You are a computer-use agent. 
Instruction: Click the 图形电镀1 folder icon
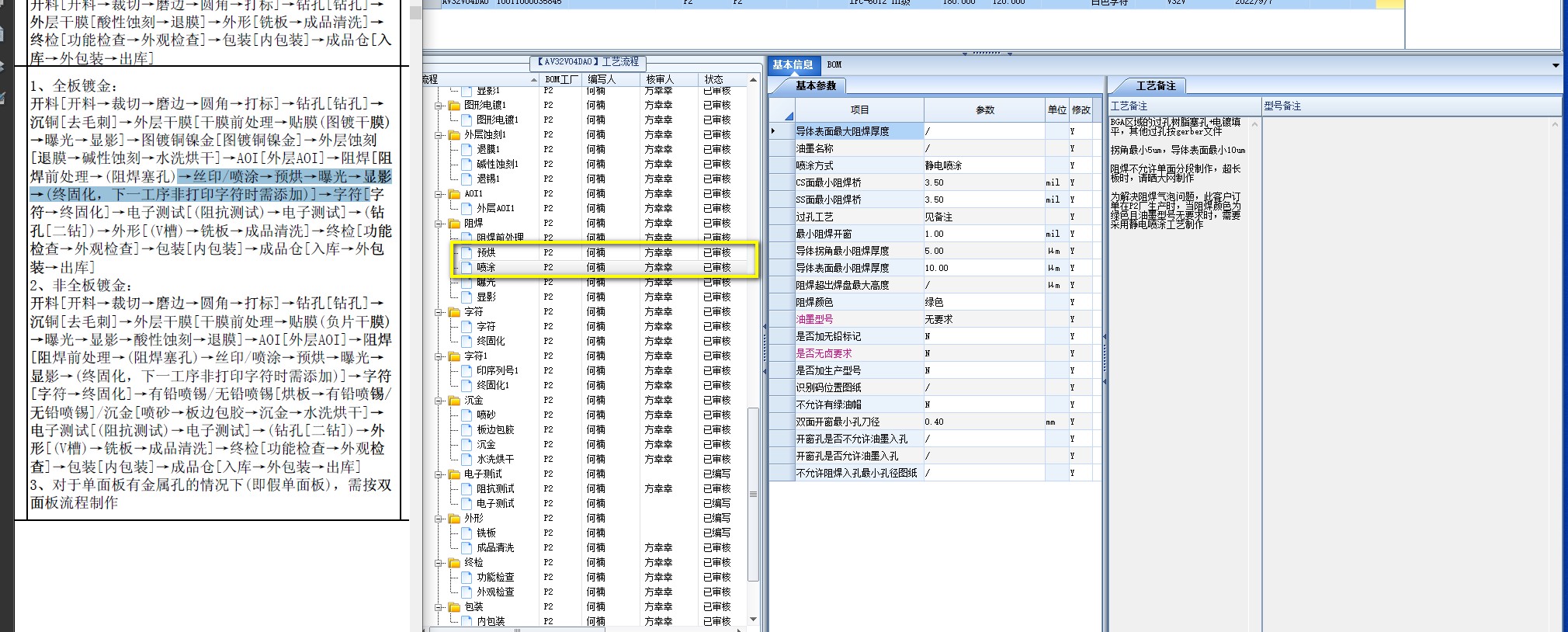[454, 106]
